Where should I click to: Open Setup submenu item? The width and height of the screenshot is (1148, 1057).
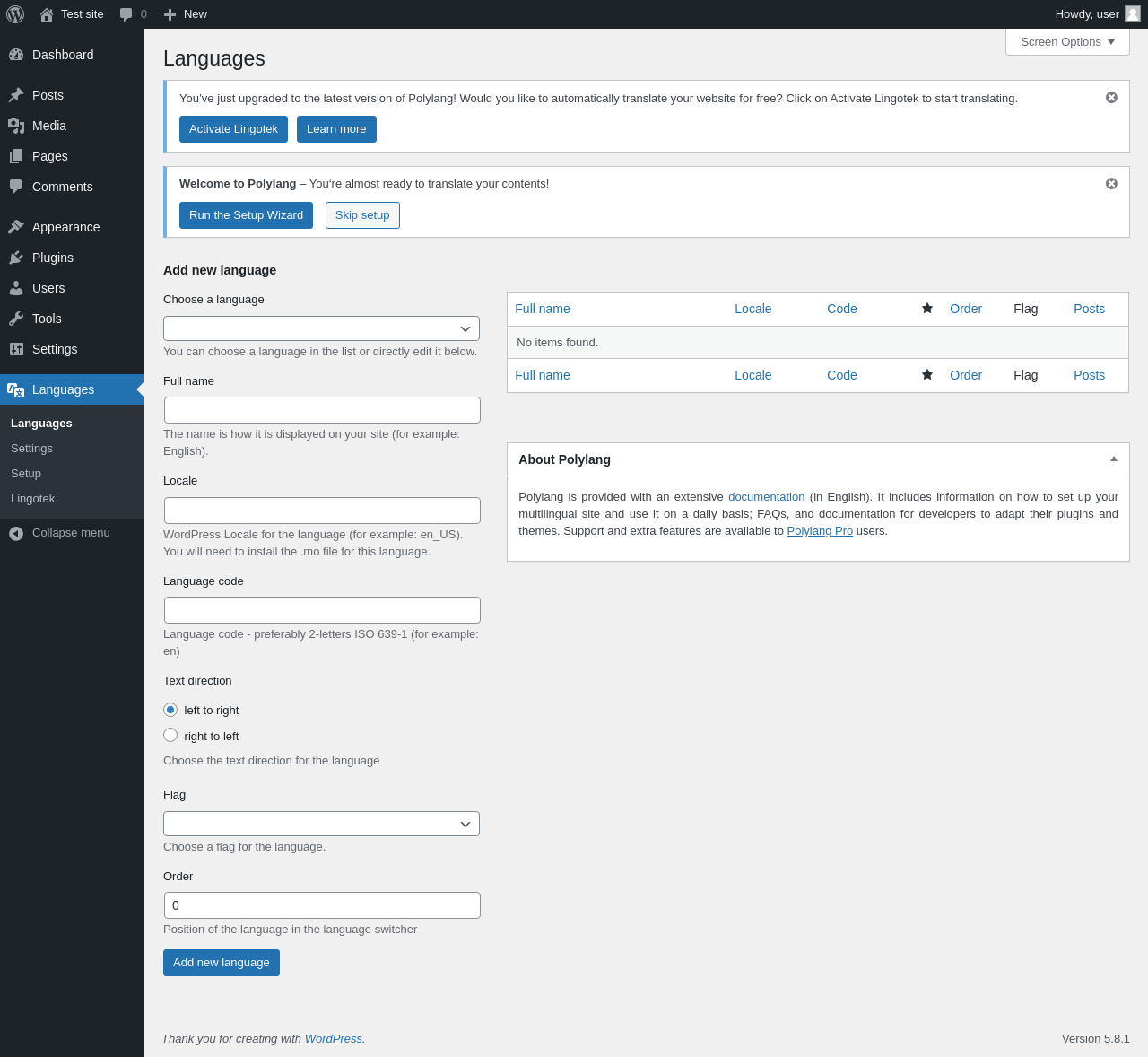coord(26,474)
